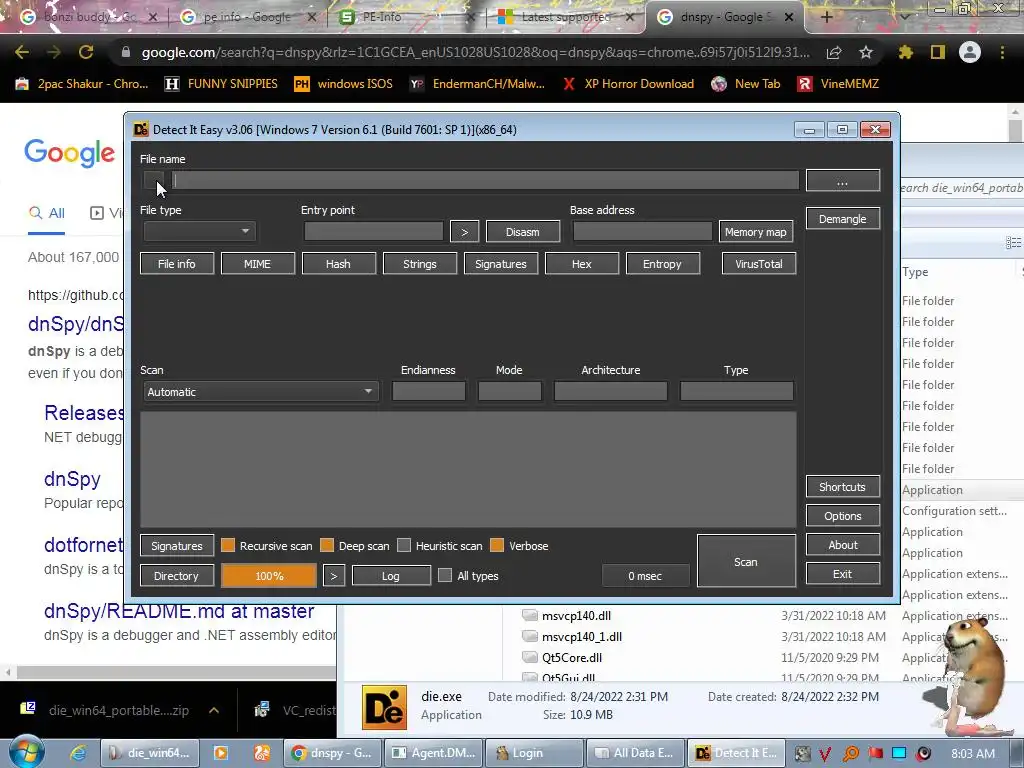The height and width of the screenshot is (768, 1024).
Task: Open the Memory map button
Action: 756,232
